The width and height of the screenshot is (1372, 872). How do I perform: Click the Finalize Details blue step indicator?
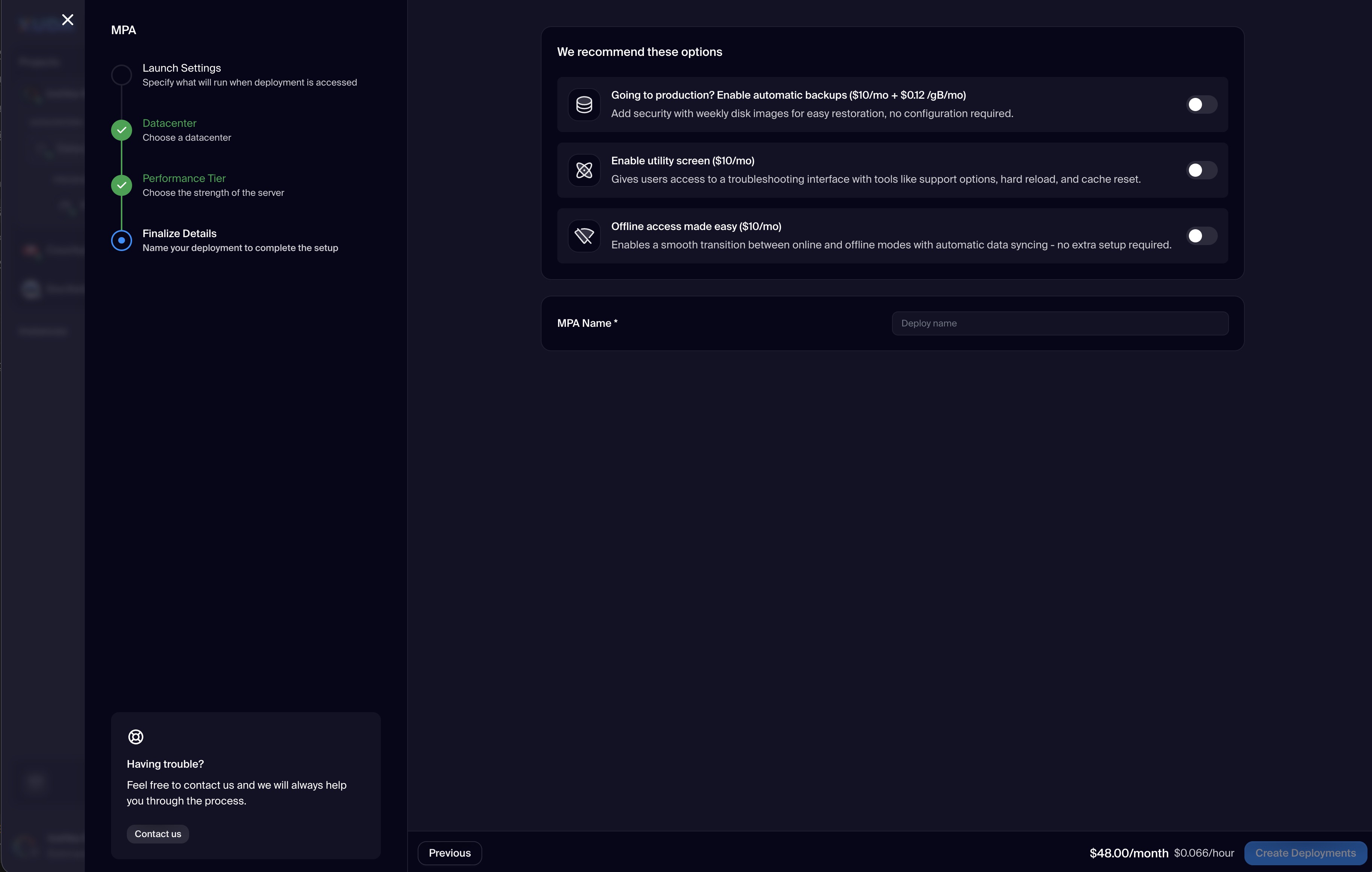121,241
